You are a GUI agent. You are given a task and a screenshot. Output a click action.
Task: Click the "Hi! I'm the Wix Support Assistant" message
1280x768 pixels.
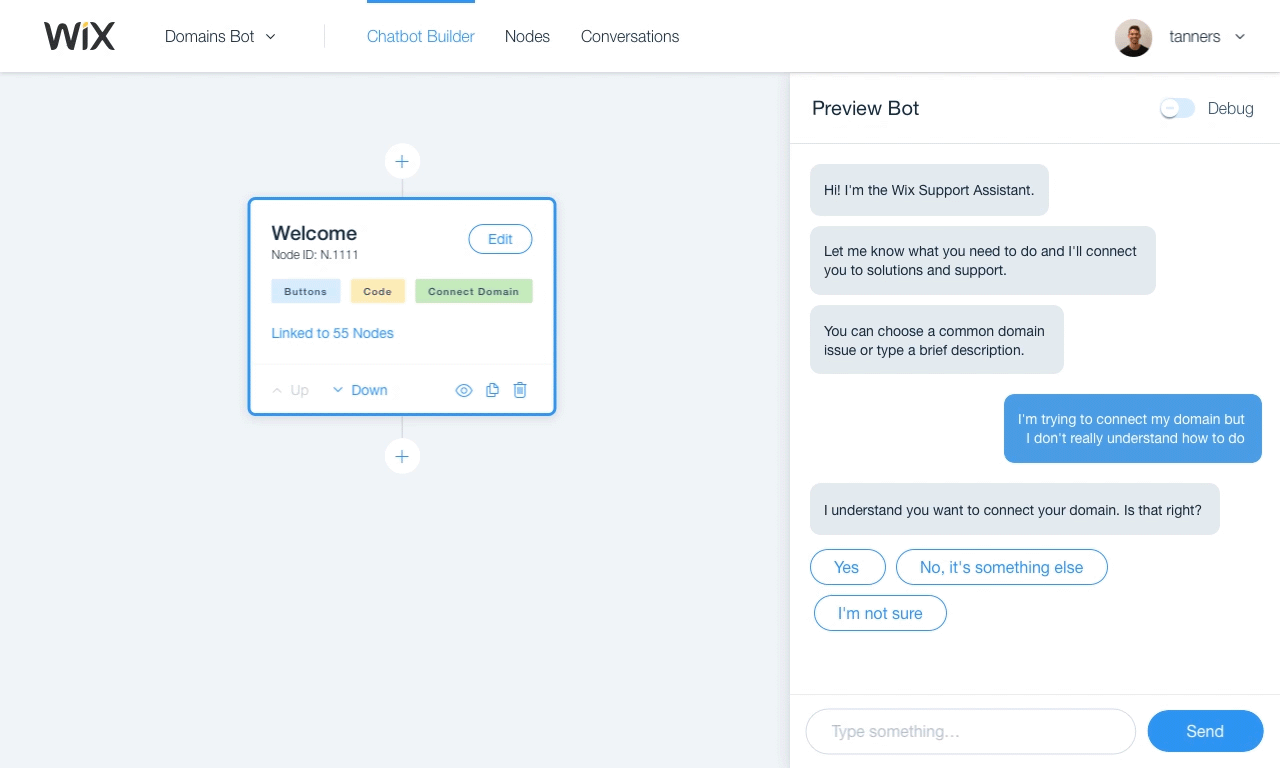(929, 190)
